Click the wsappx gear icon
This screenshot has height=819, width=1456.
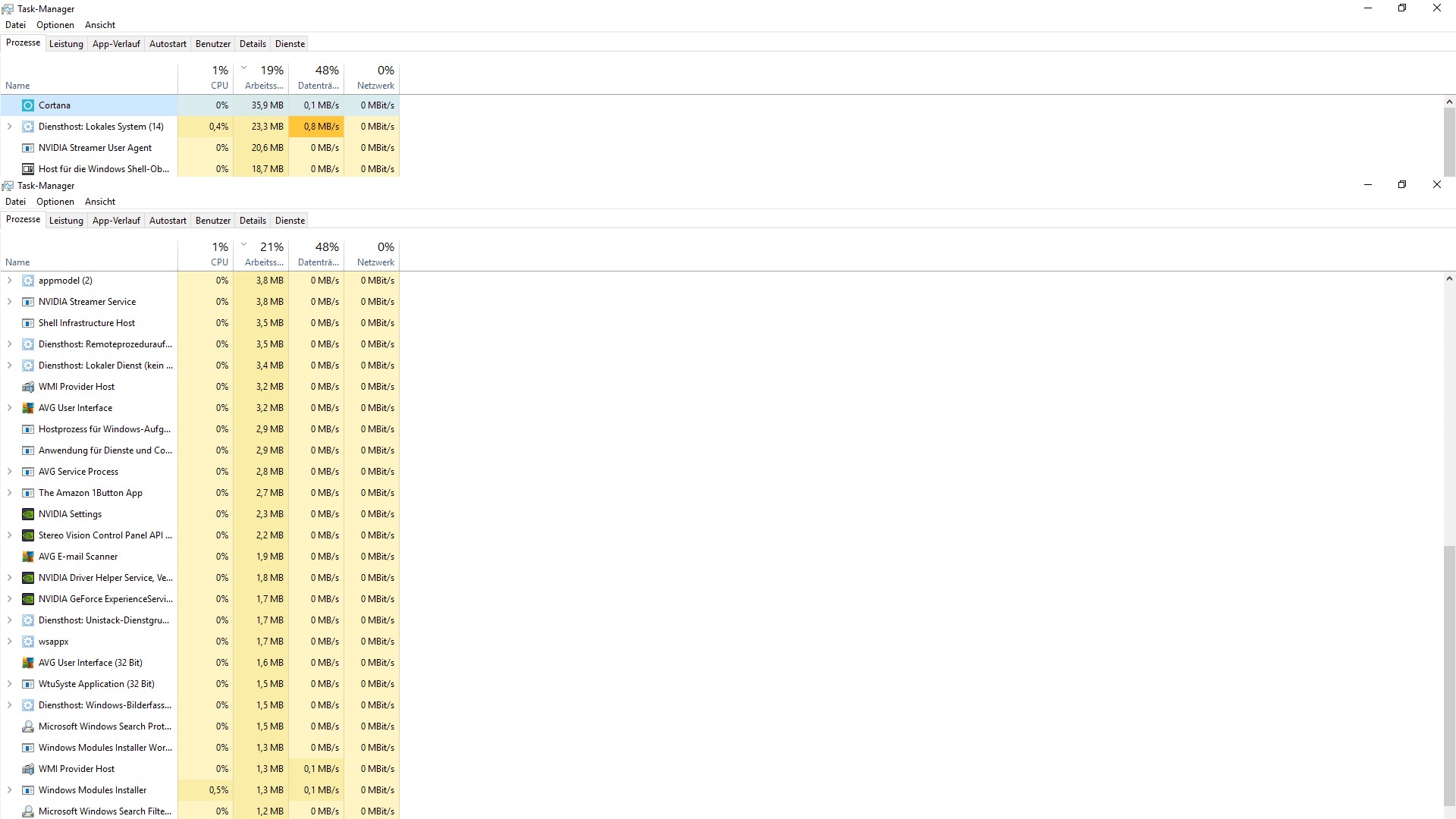pos(28,642)
